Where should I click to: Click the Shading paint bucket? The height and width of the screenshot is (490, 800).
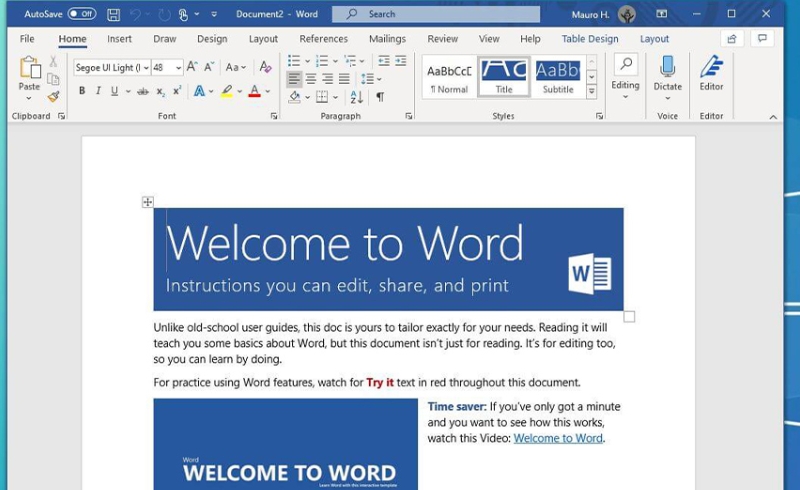coord(294,96)
